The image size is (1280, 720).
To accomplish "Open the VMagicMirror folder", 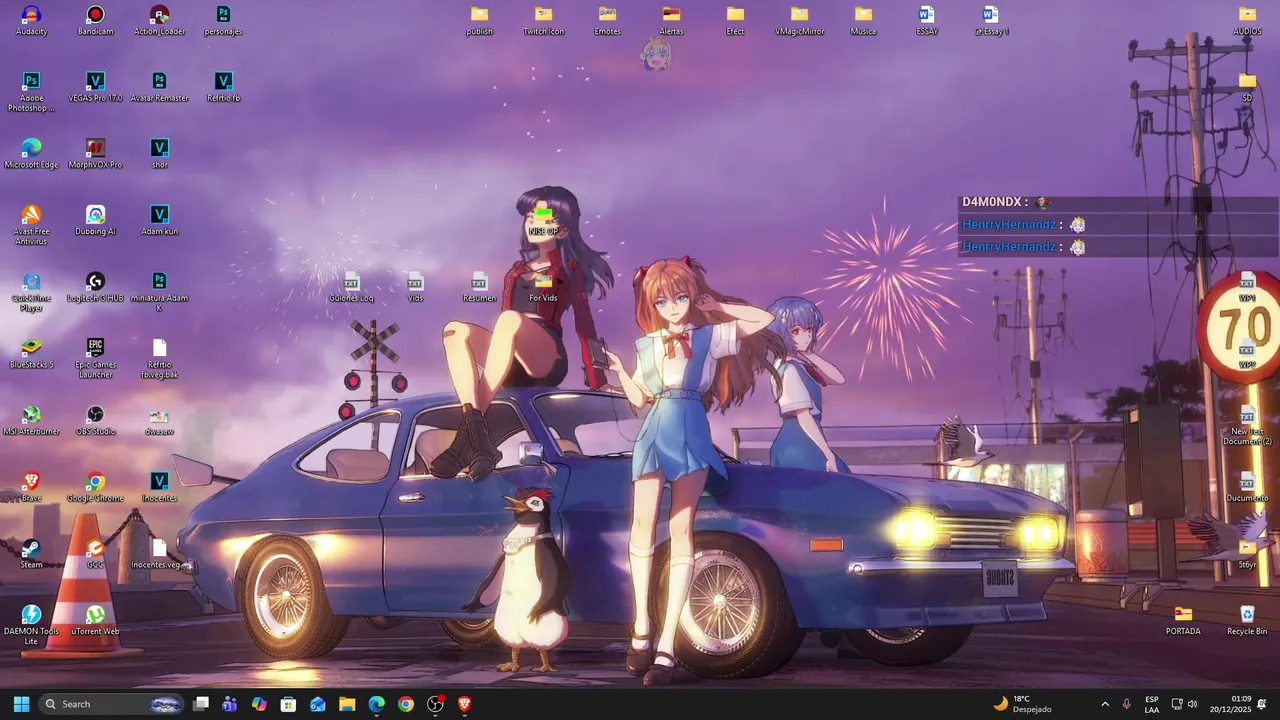I will coord(799,21).
